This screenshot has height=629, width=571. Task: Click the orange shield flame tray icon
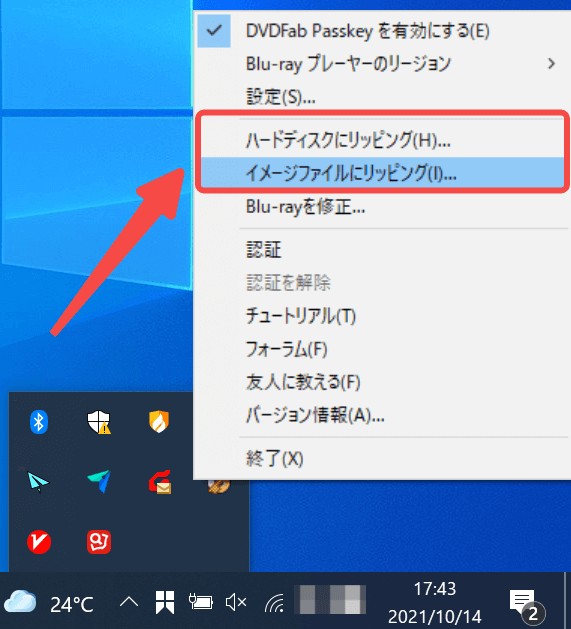tap(159, 422)
